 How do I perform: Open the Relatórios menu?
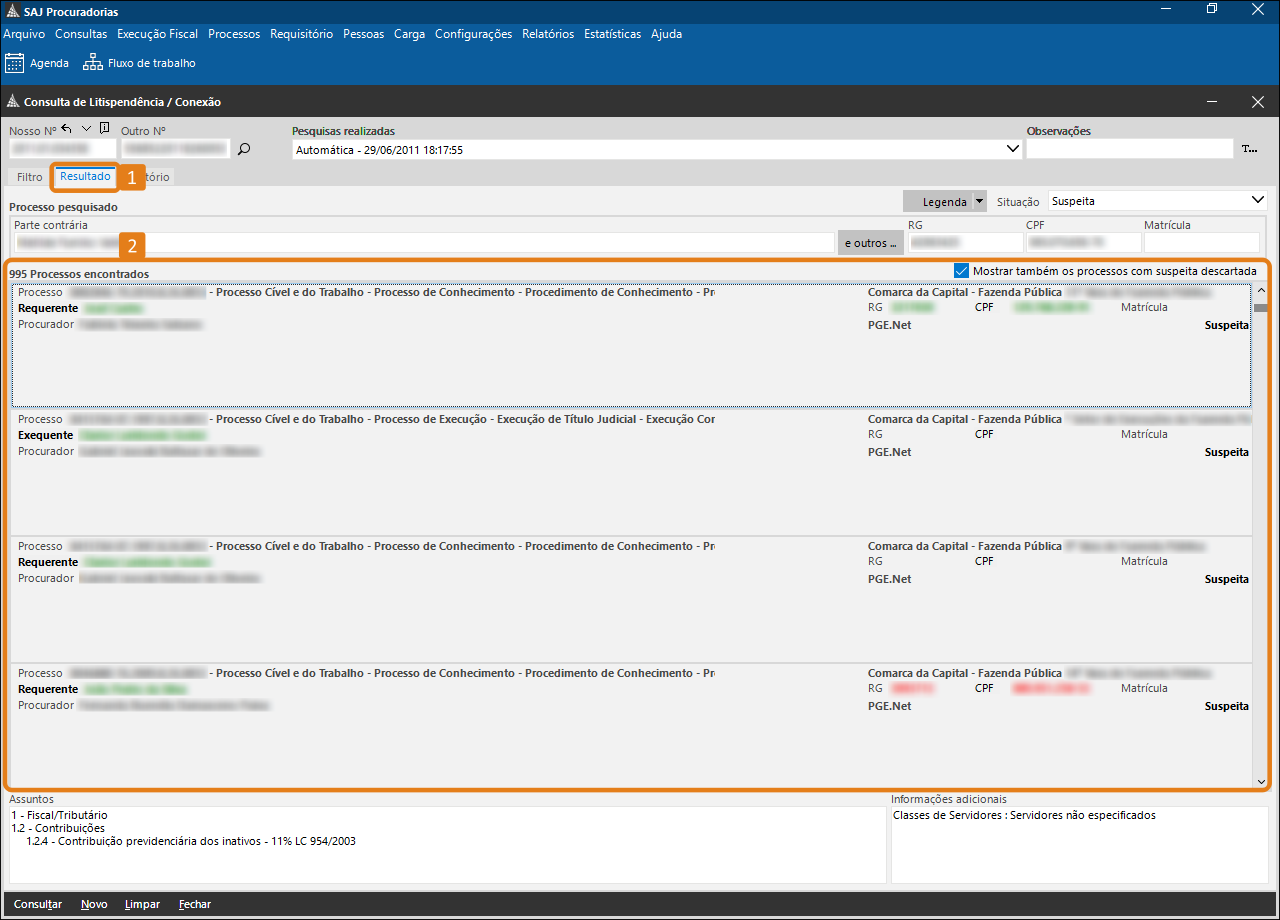[548, 34]
